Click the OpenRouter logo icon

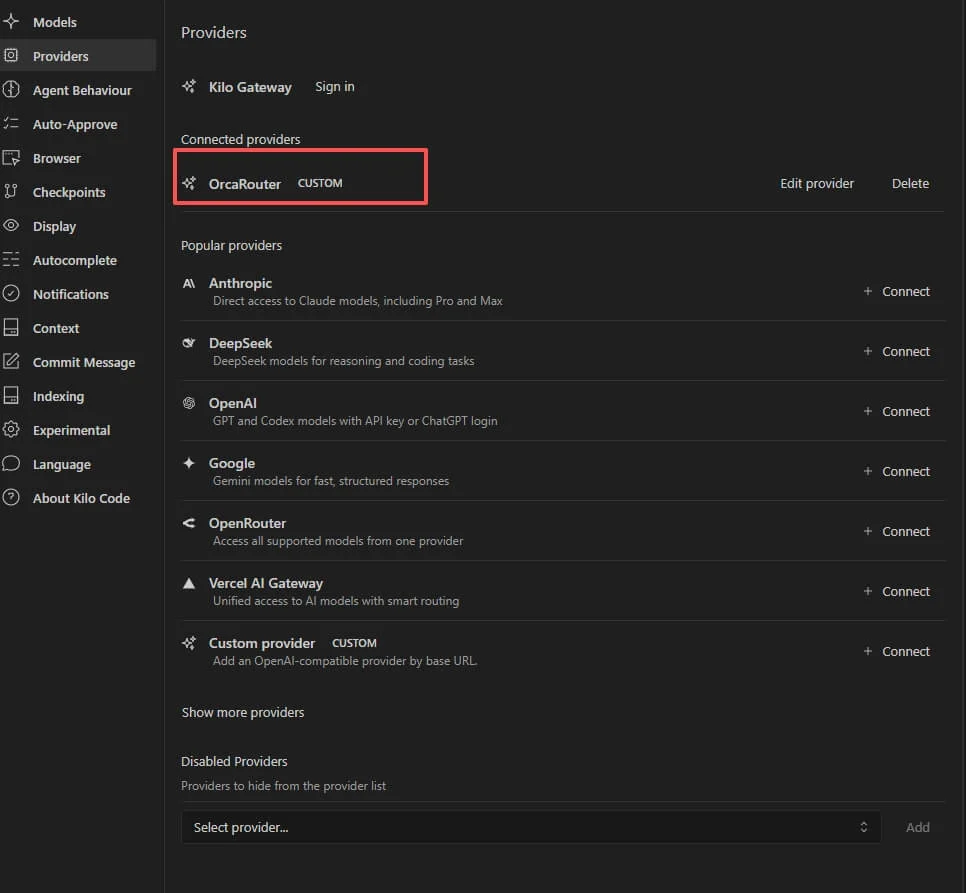(189, 523)
